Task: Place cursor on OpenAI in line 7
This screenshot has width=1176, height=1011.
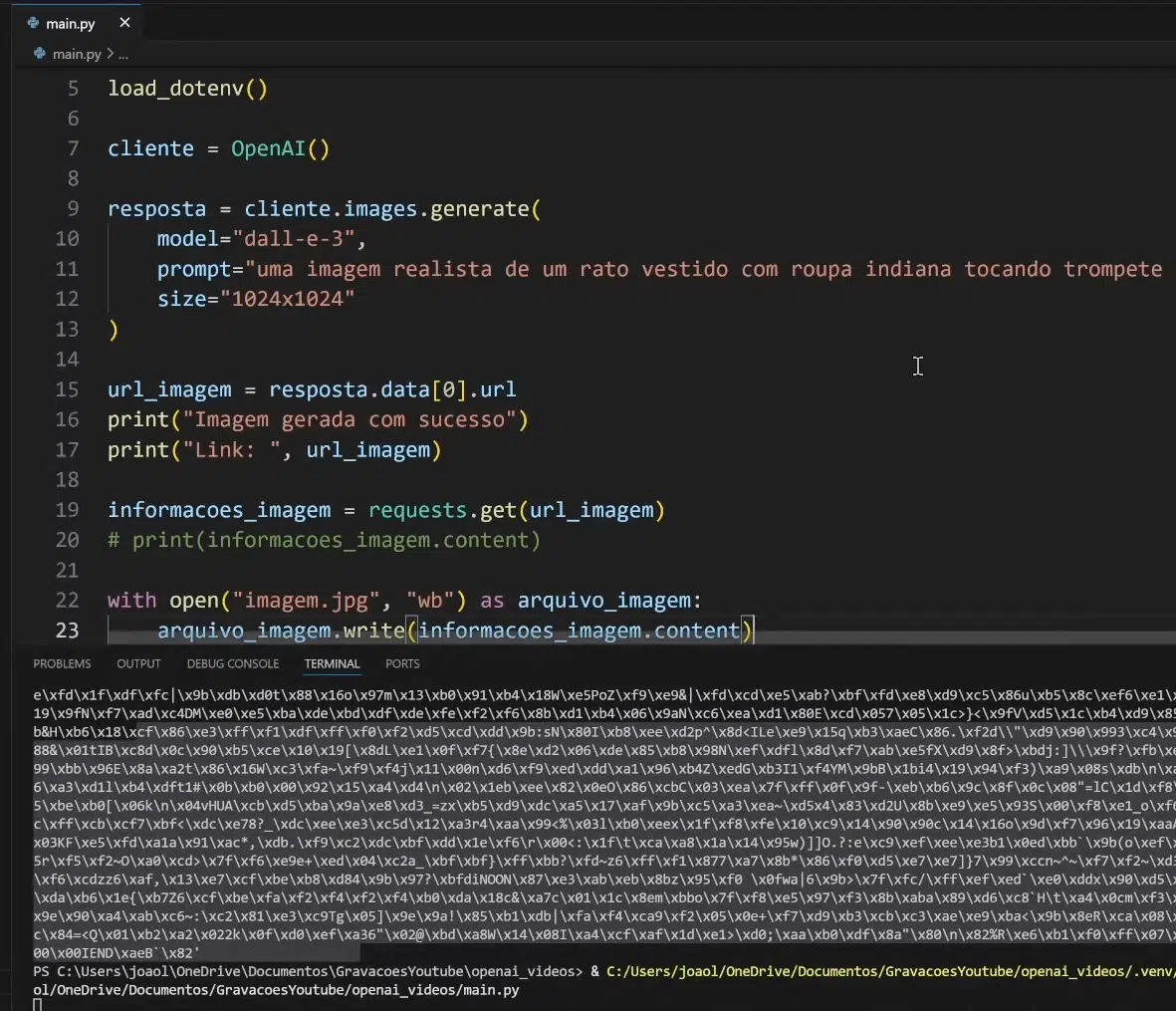Action: click(268, 148)
